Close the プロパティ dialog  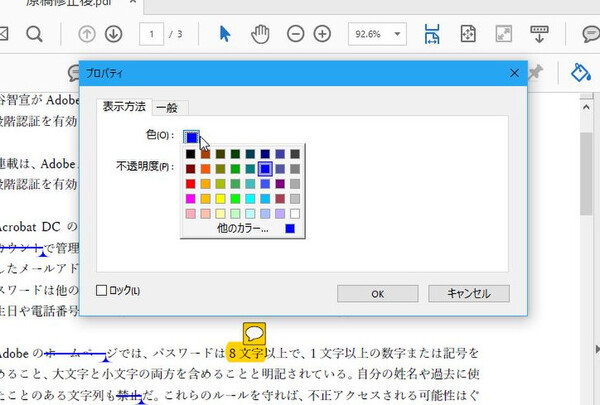click(x=514, y=73)
